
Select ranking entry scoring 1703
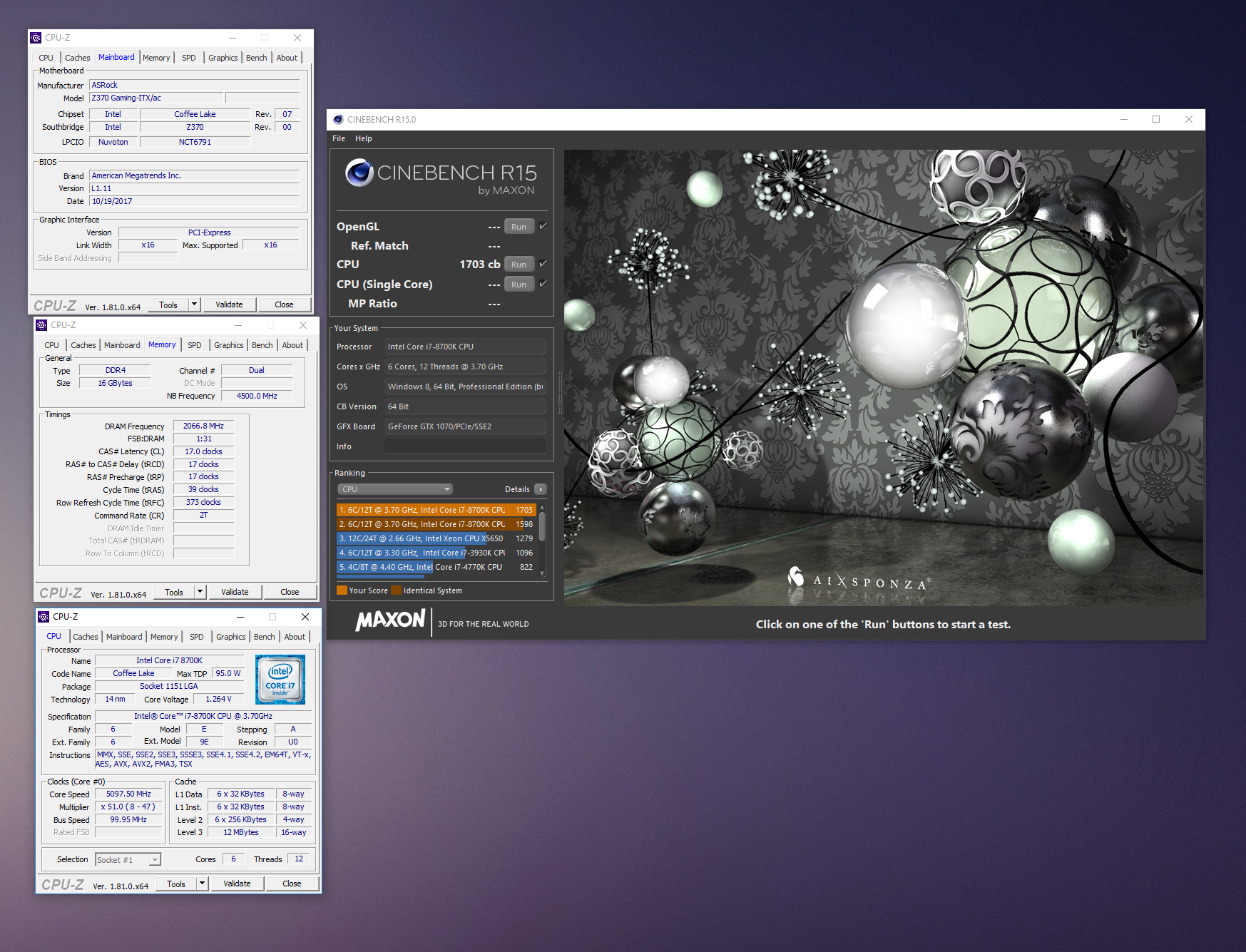(436, 510)
